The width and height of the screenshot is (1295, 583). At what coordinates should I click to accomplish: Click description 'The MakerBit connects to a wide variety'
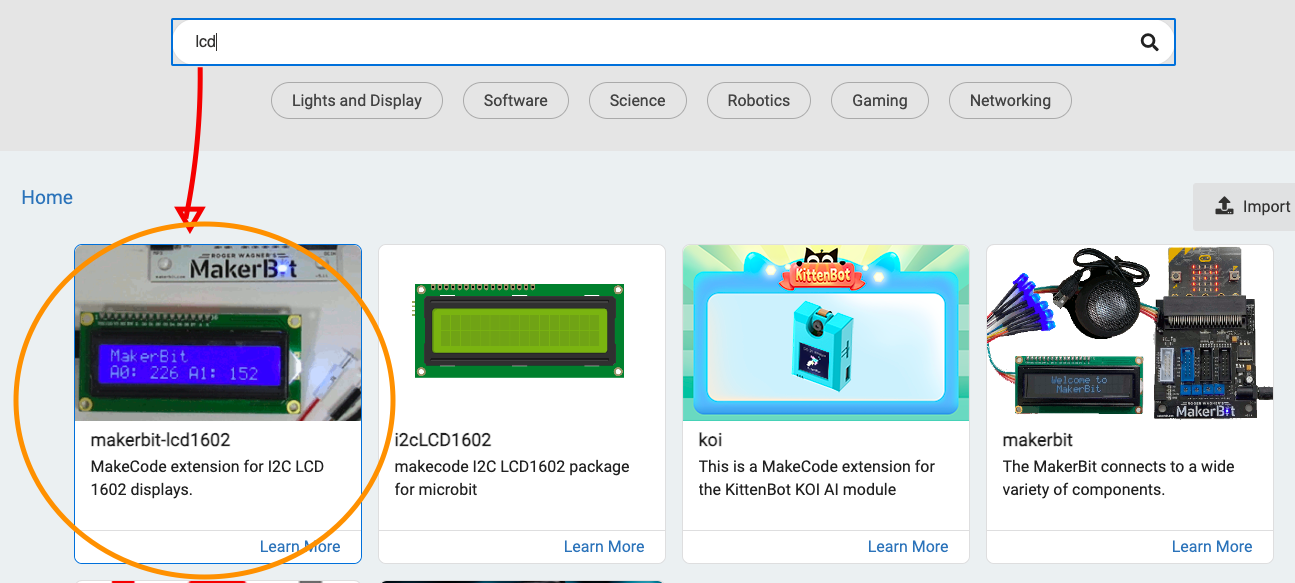(1119, 478)
